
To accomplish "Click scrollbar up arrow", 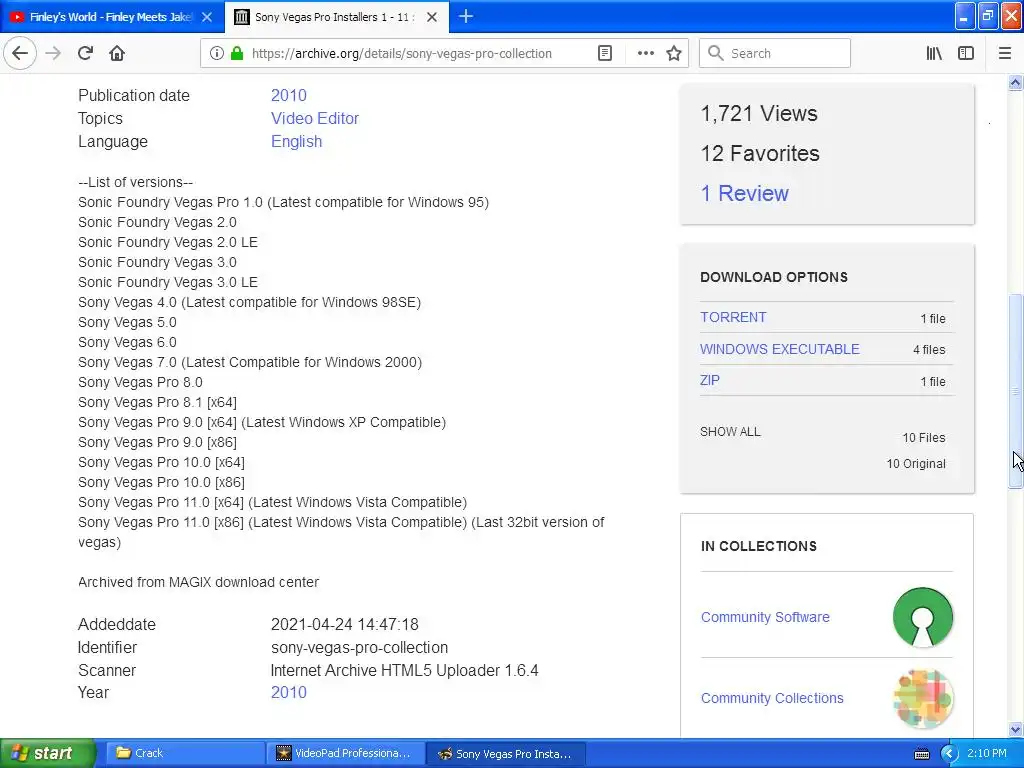I will tap(1015, 82).
